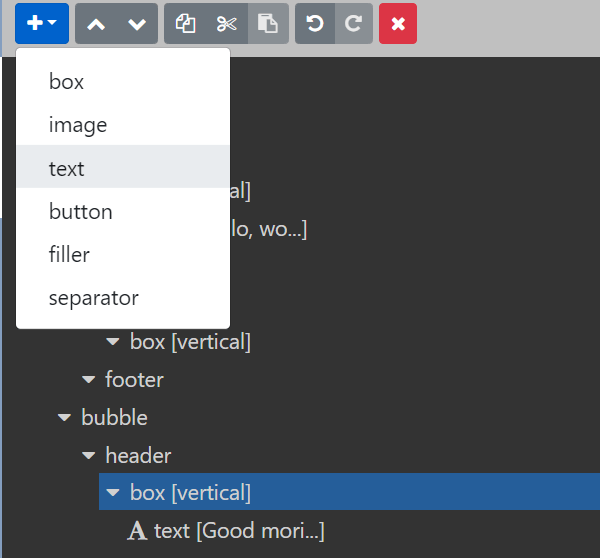Move selected node up with chevron
This screenshot has height=558, width=600.
[x=96, y=24]
